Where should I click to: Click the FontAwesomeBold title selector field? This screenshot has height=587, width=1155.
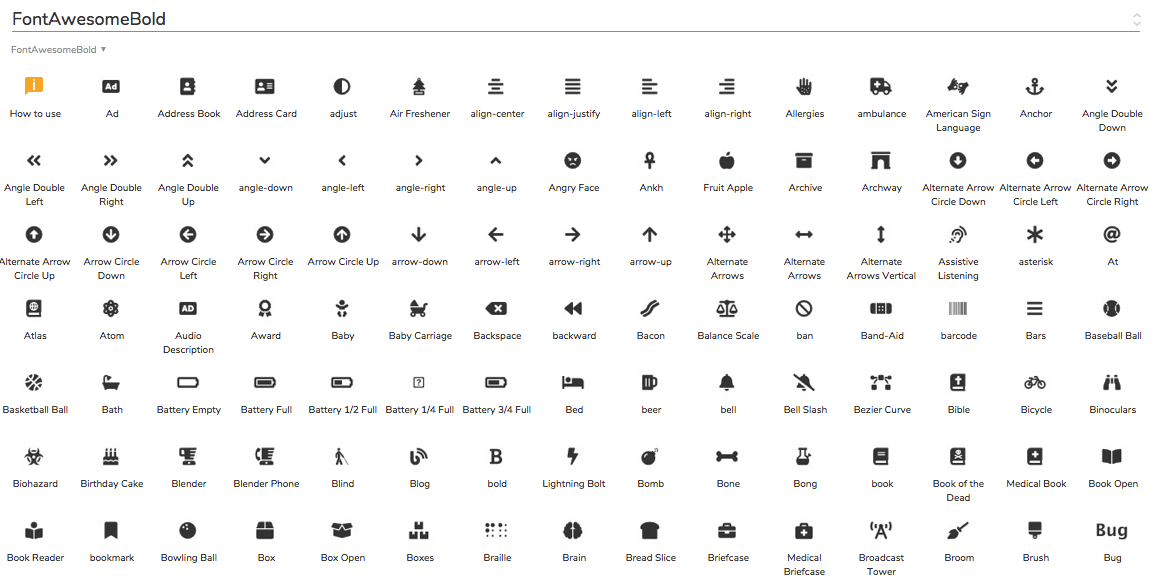pyautogui.click(x=560, y=19)
